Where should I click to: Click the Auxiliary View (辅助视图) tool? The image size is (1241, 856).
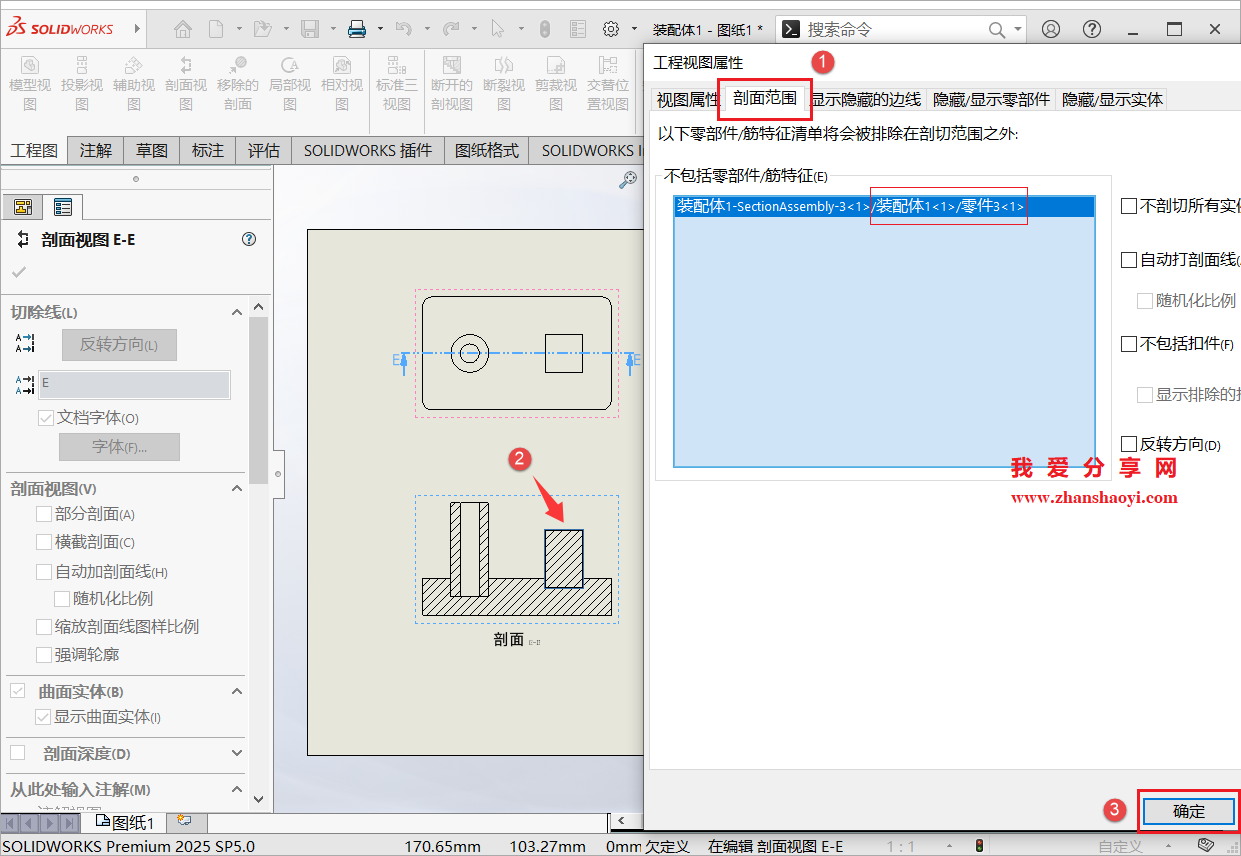[x=133, y=83]
